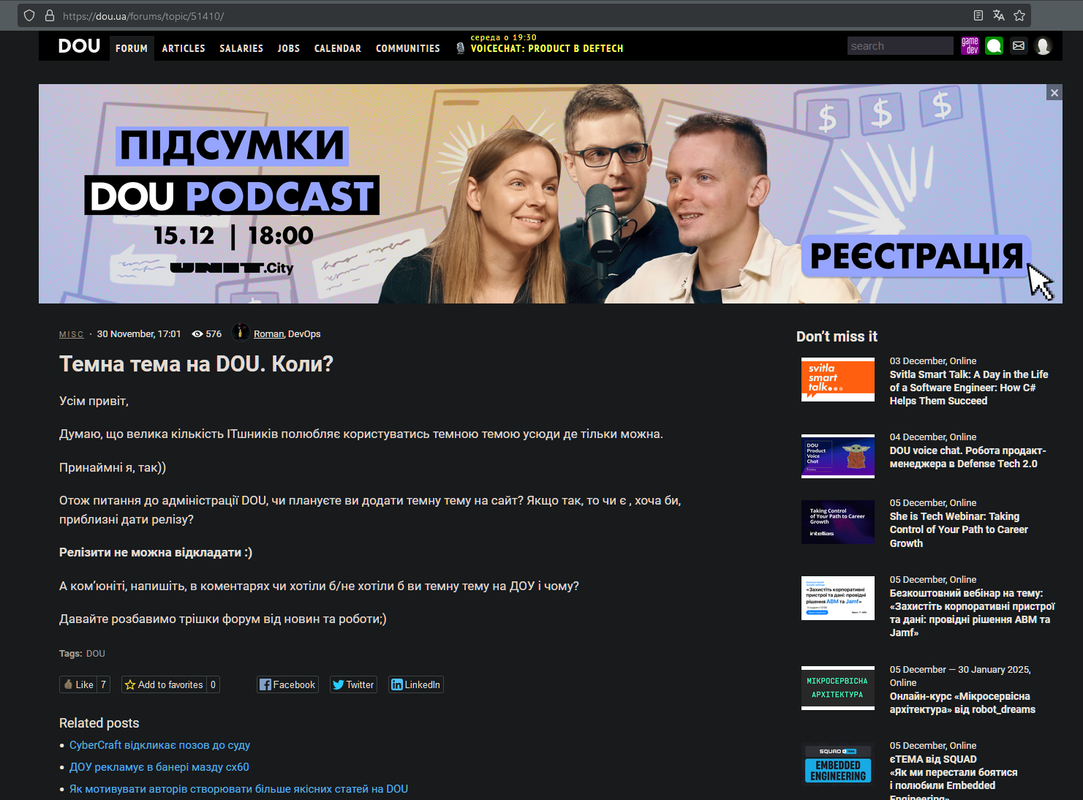Click the Svitla smart talk thumbnail
The image size is (1083, 800).
click(x=838, y=379)
